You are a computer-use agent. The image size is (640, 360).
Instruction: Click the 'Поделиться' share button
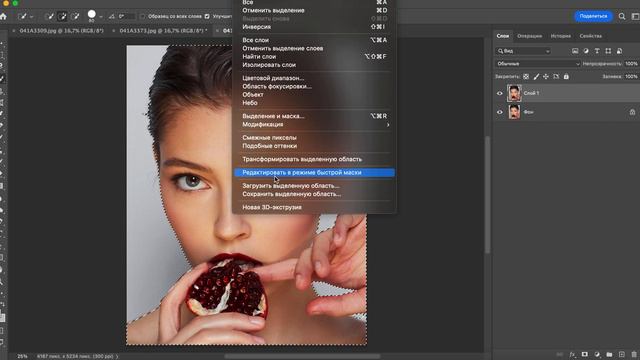tap(593, 16)
